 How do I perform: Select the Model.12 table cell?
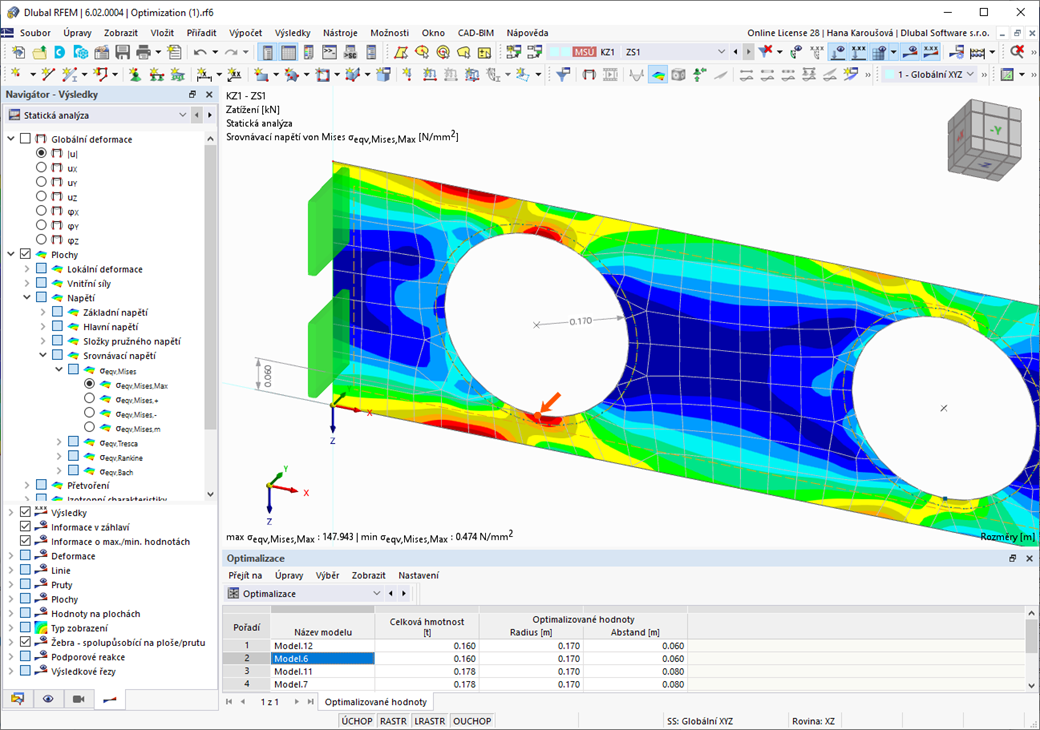click(323, 645)
